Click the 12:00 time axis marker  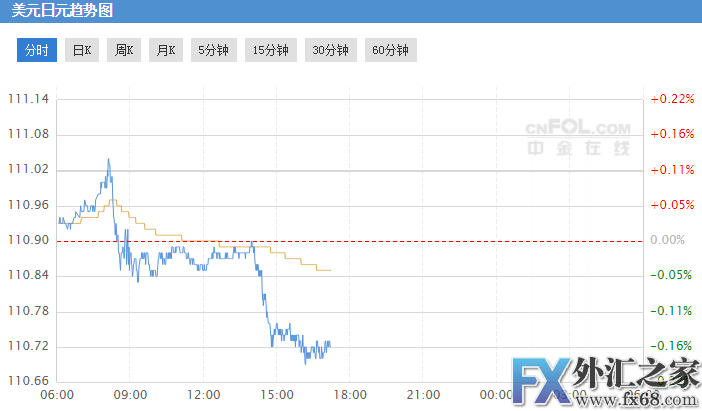click(204, 394)
